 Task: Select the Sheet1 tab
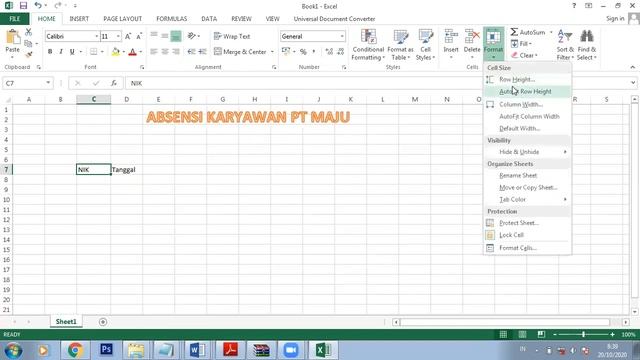[x=66, y=322]
